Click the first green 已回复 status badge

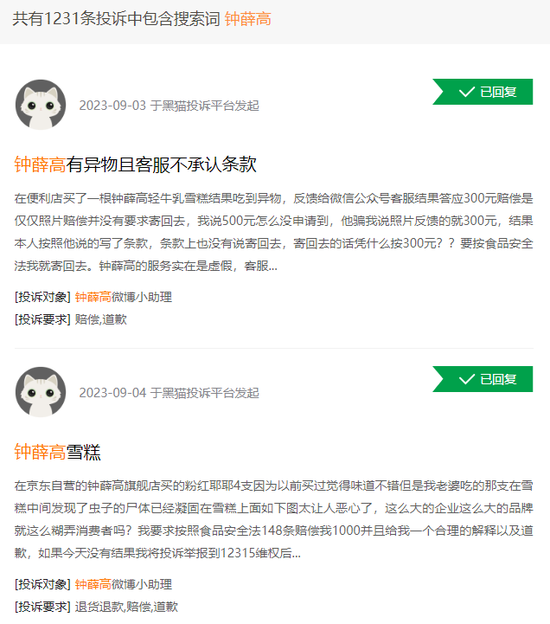coord(483,92)
